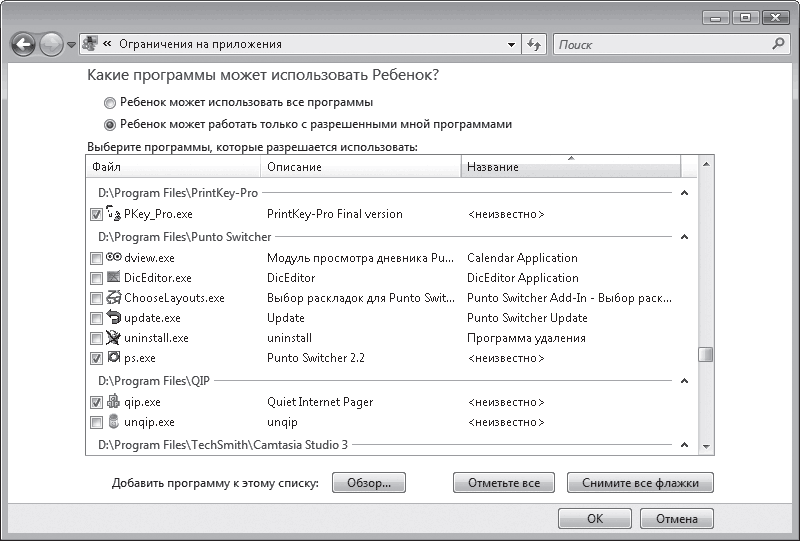Collapse the D:\Program Files\Punto Switcher group
Screen dimensions: 800x541
point(685,237)
